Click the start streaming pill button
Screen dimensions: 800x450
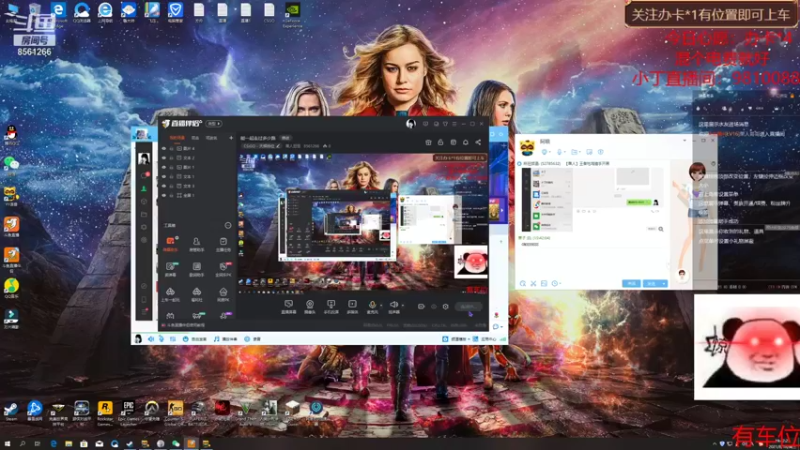[x=468, y=307]
